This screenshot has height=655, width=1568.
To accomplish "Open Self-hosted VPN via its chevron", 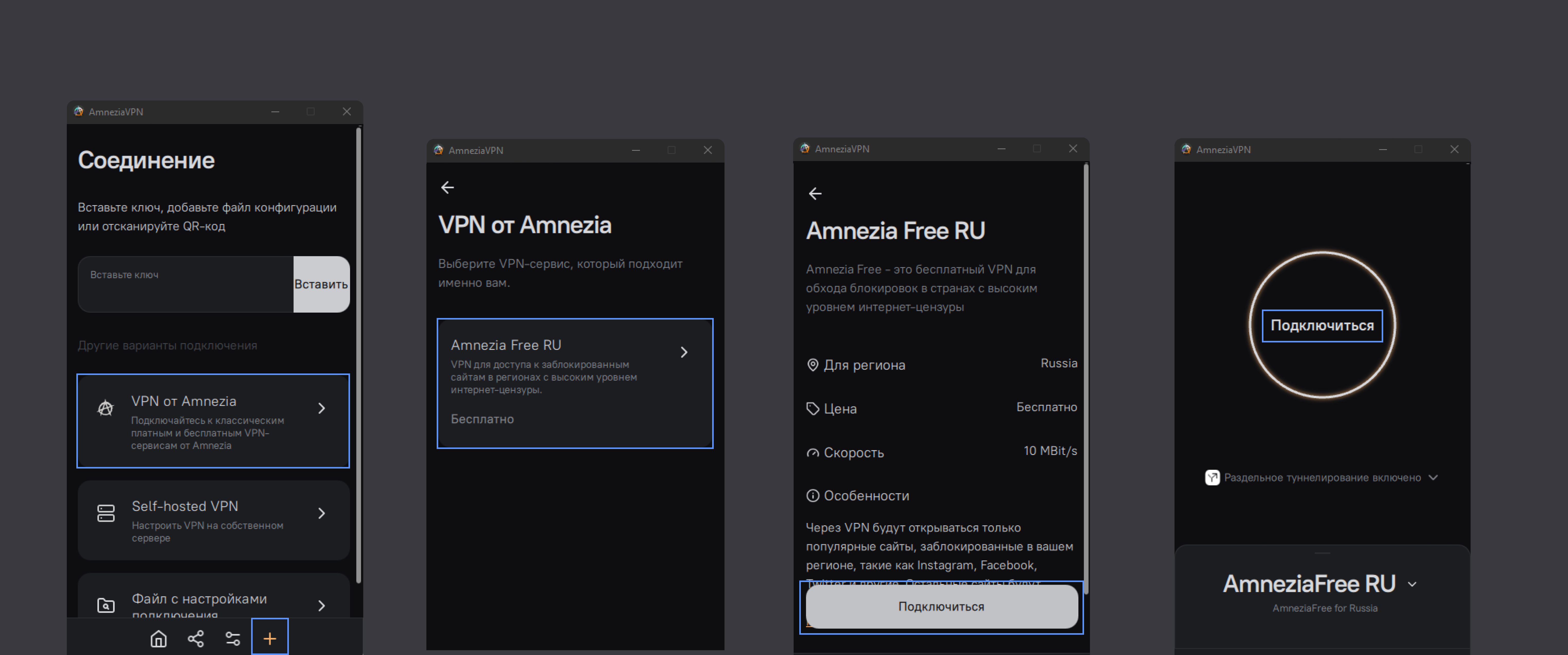I will click(x=322, y=513).
